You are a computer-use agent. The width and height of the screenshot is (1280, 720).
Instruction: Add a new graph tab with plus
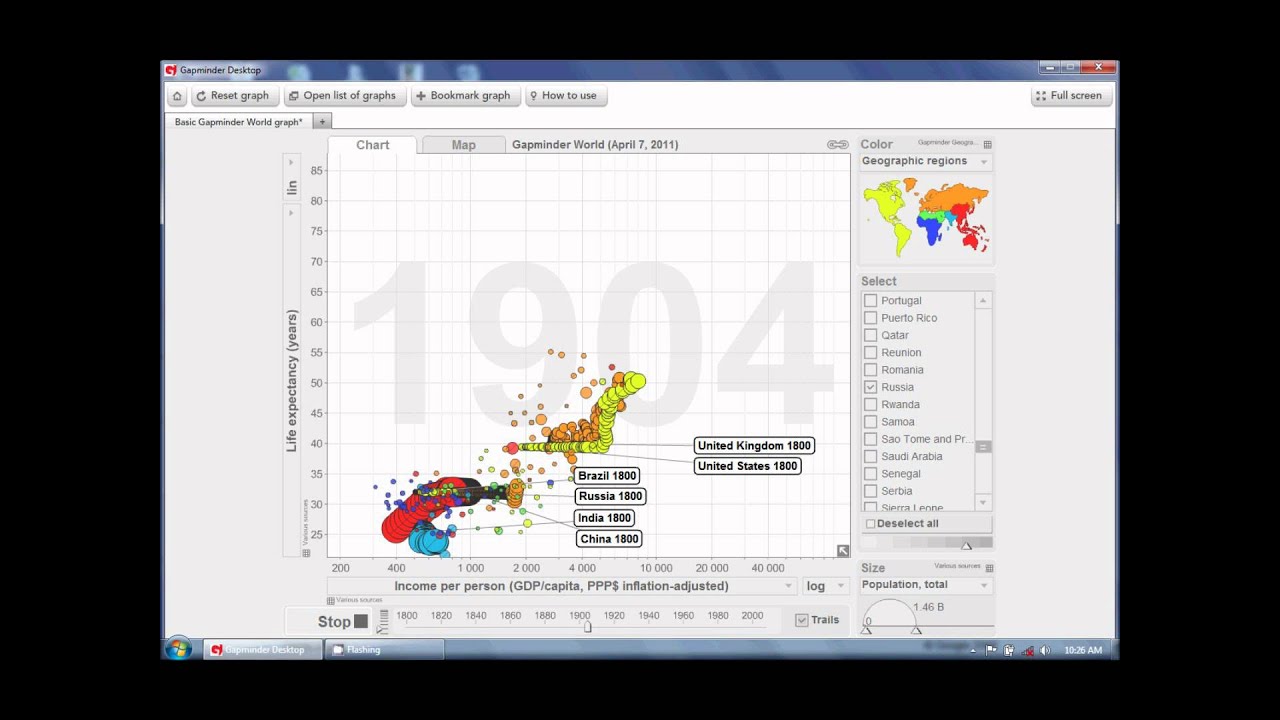click(322, 122)
